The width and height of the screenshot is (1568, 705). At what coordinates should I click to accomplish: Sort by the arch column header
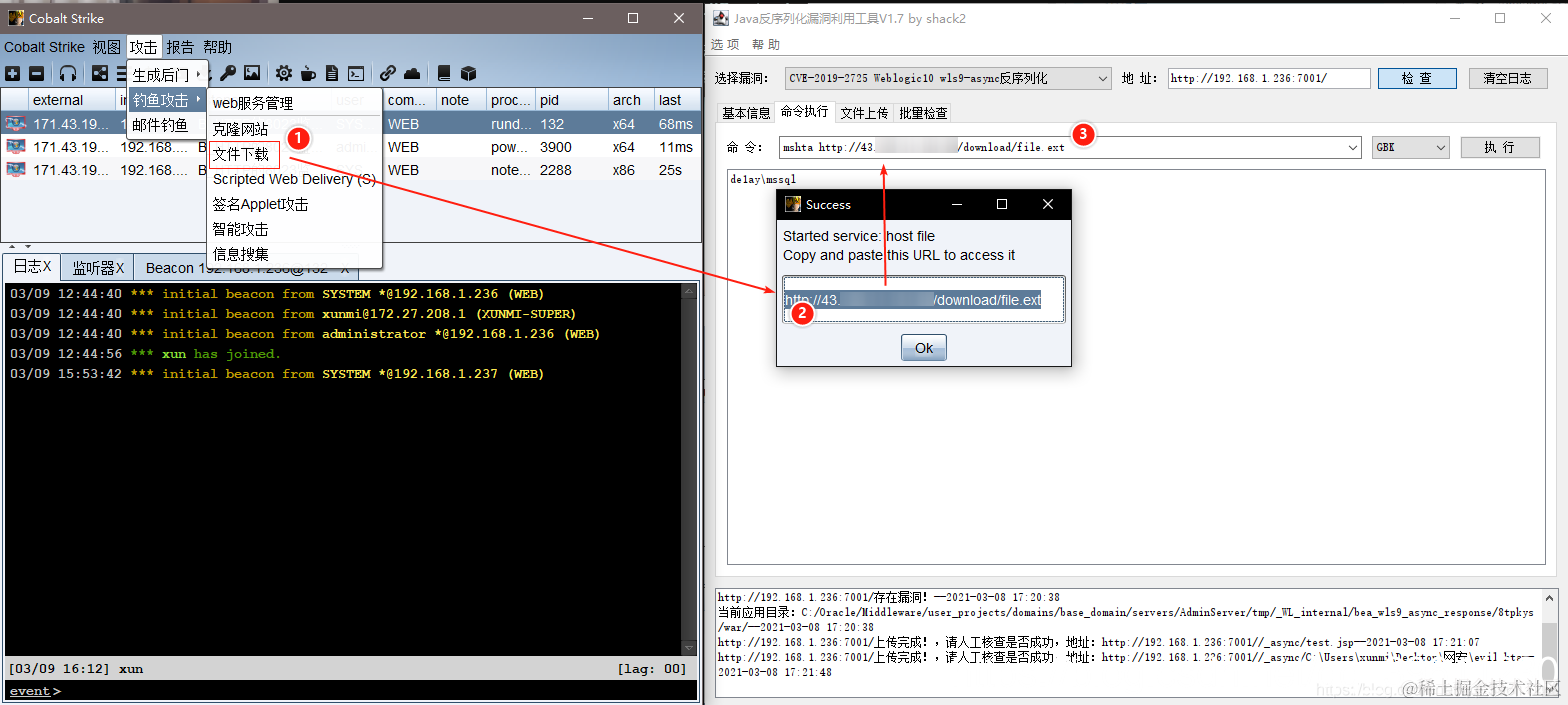click(x=631, y=100)
